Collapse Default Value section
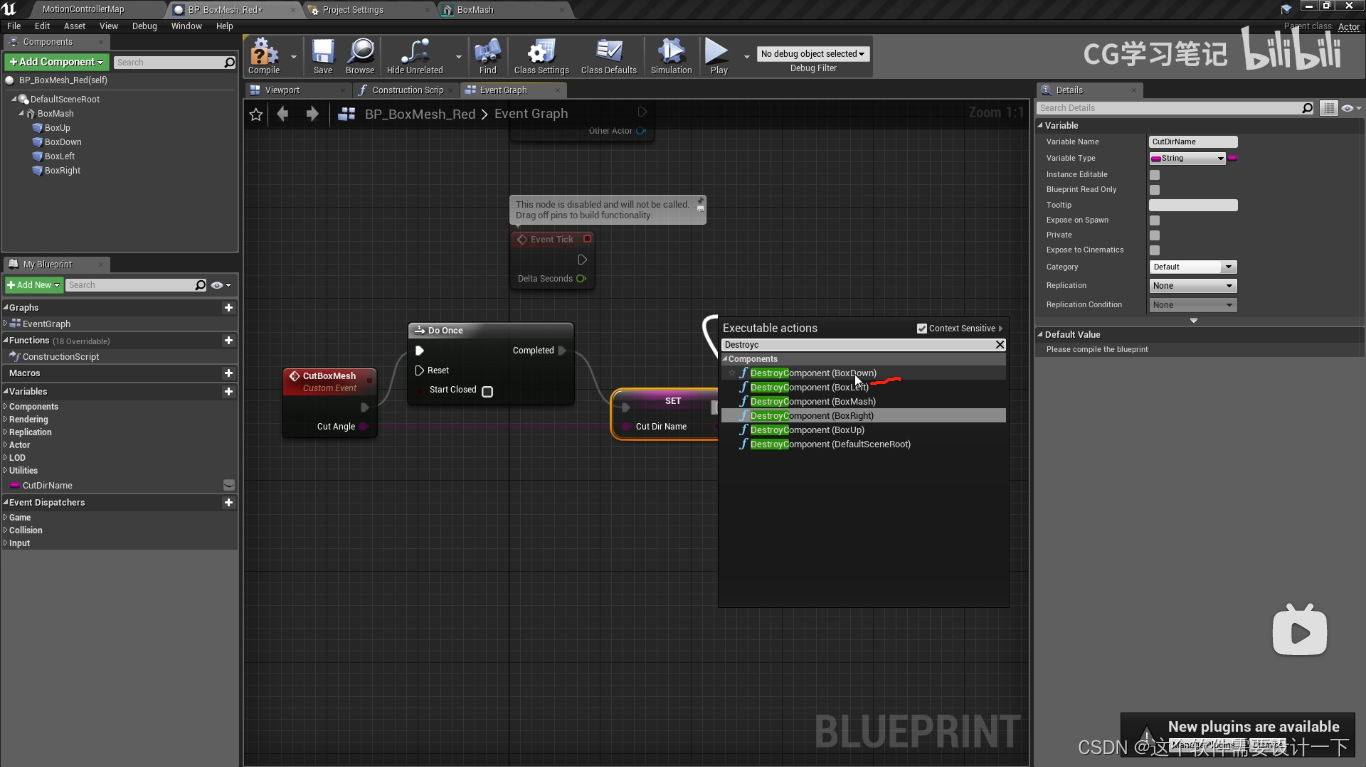The height and width of the screenshot is (767, 1366). [1041, 335]
